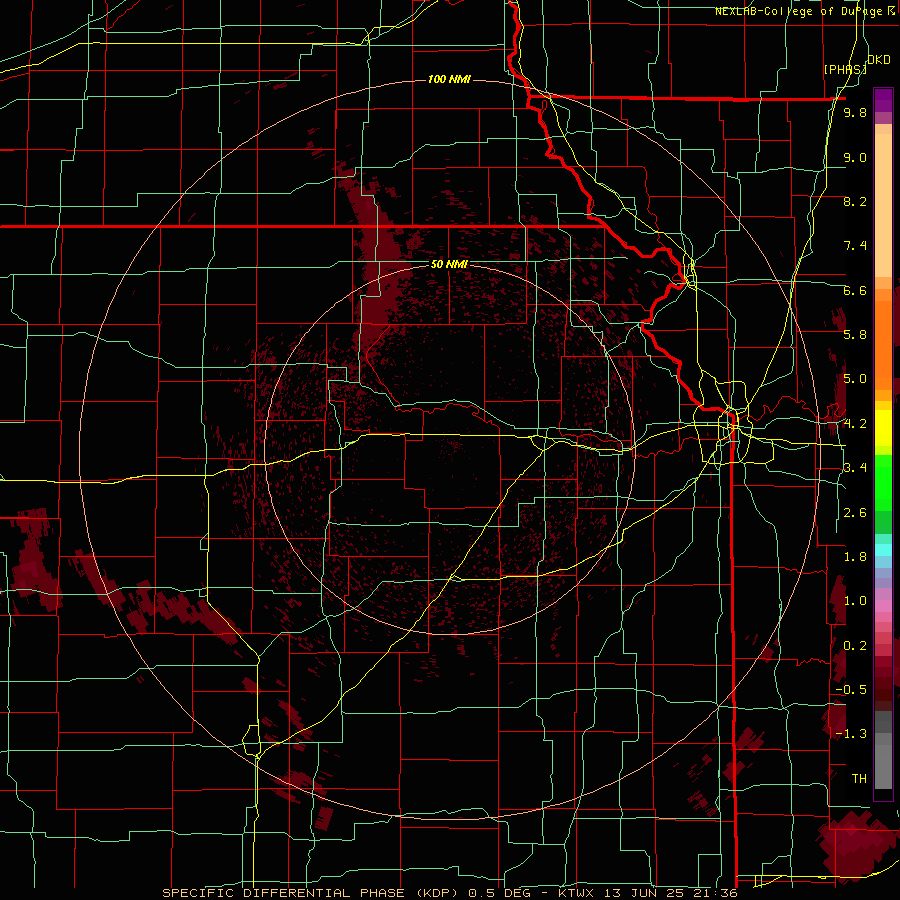Screen dimensions: 900x900
Task: Click the [PHAS] label above the color bar
Action: click(x=845, y=69)
